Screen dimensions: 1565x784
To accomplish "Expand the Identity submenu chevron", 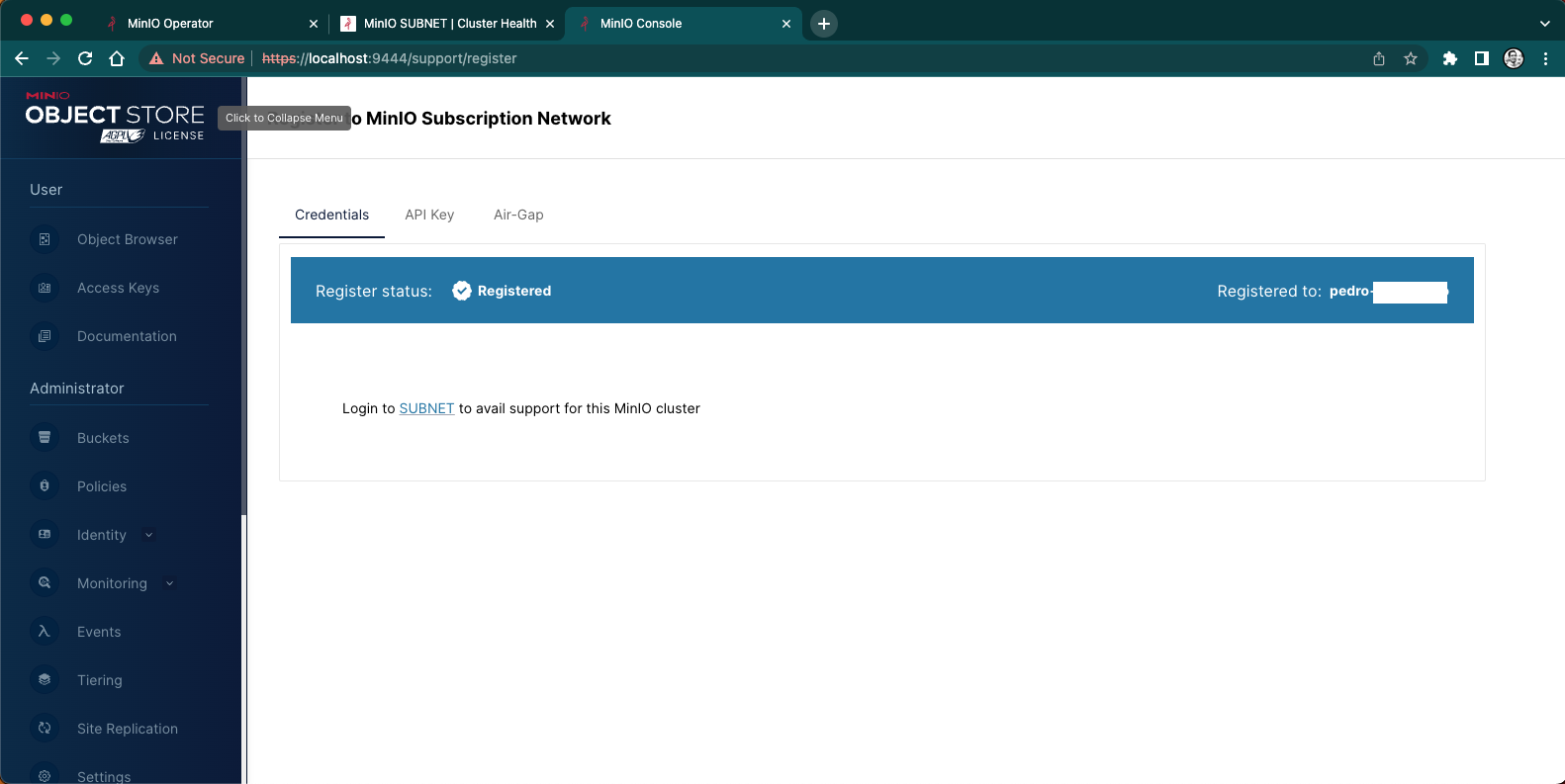I will (x=149, y=535).
